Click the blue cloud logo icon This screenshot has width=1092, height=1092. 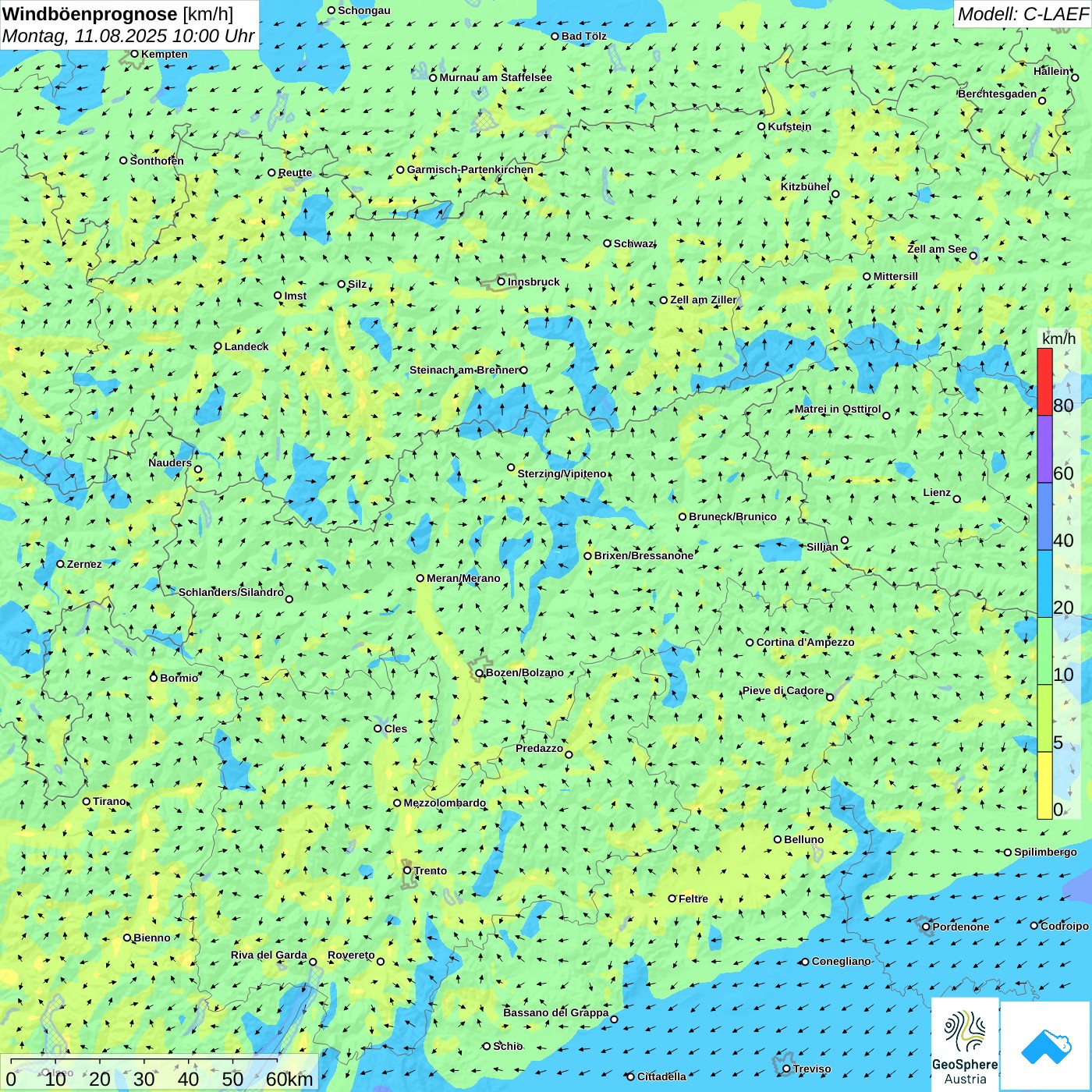[1045, 1046]
